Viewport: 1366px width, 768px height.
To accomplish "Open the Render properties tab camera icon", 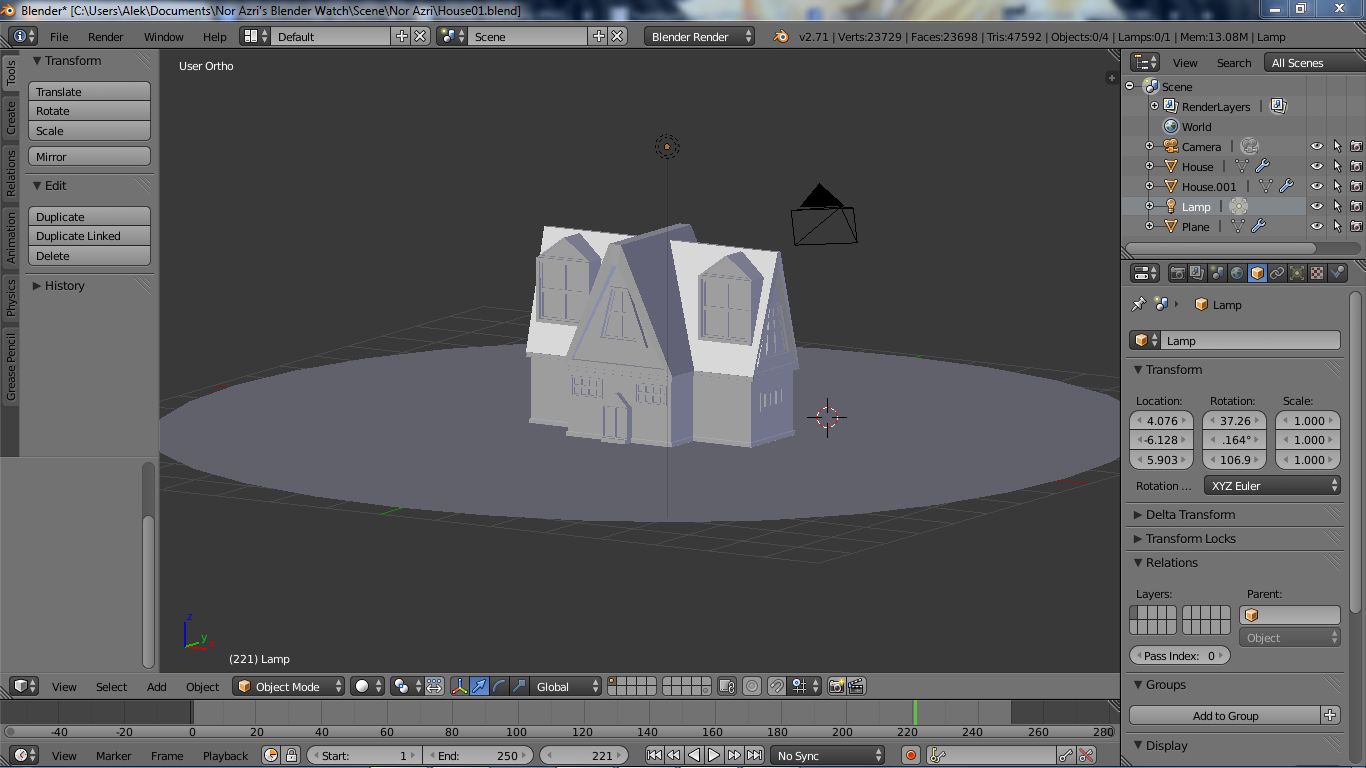I will click(x=1178, y=273).
